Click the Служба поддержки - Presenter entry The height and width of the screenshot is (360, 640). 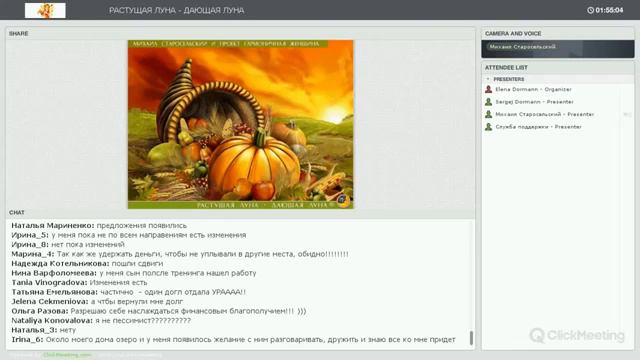(538, 127)
